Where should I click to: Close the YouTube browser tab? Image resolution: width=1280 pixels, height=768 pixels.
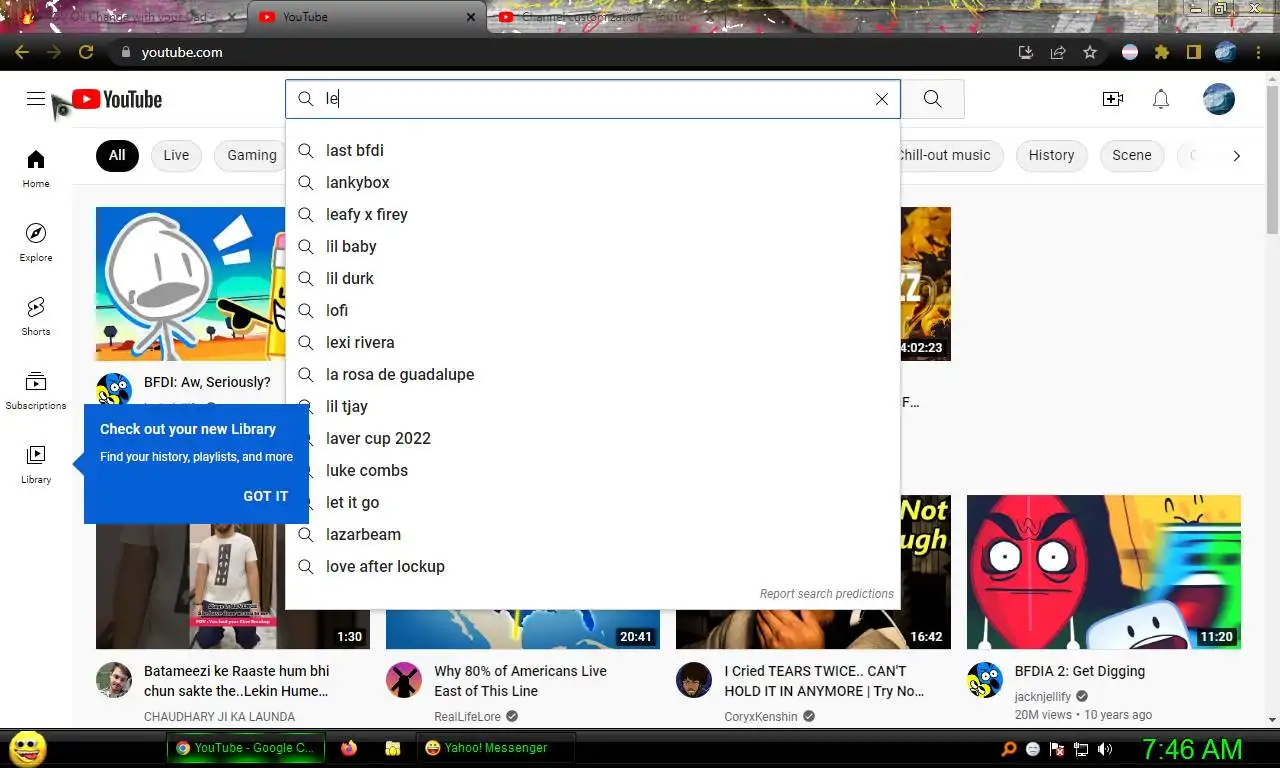[x=471, y=17]
